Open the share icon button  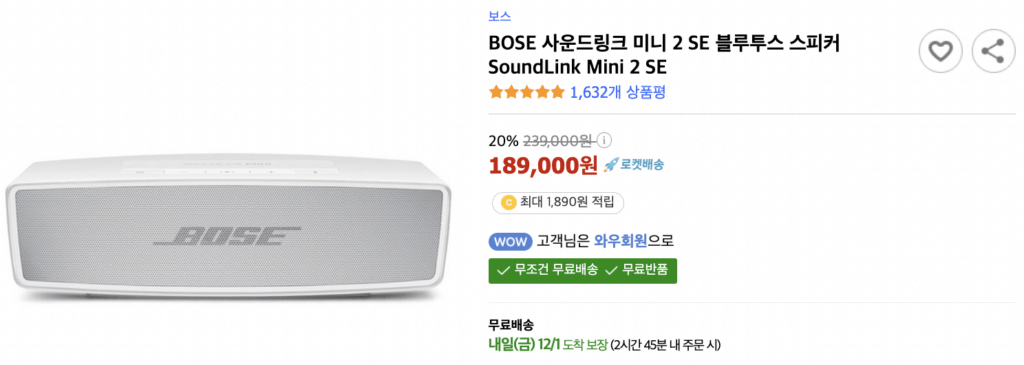pos(993,51)
